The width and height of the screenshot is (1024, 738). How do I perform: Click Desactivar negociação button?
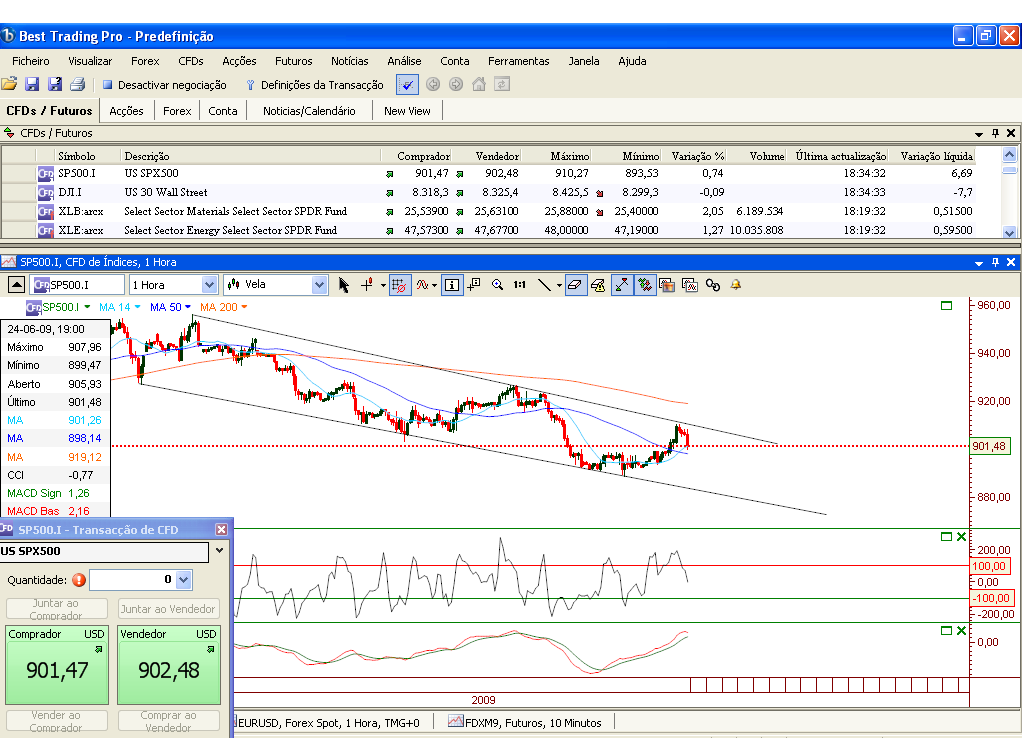coord(165,85)
